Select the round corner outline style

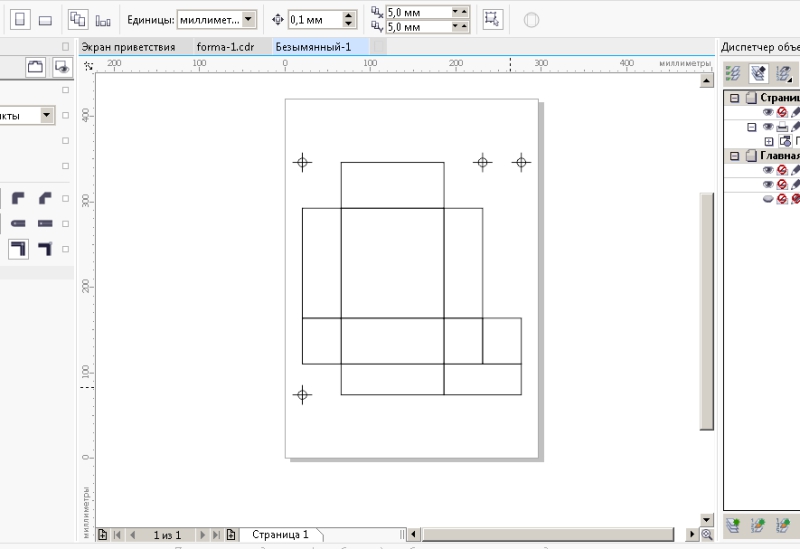(18, 198)
